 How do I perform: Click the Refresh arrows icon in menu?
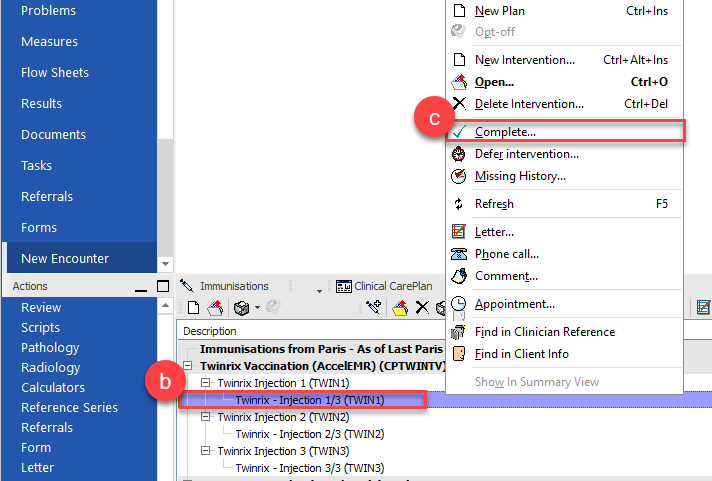tap(459, 204)
